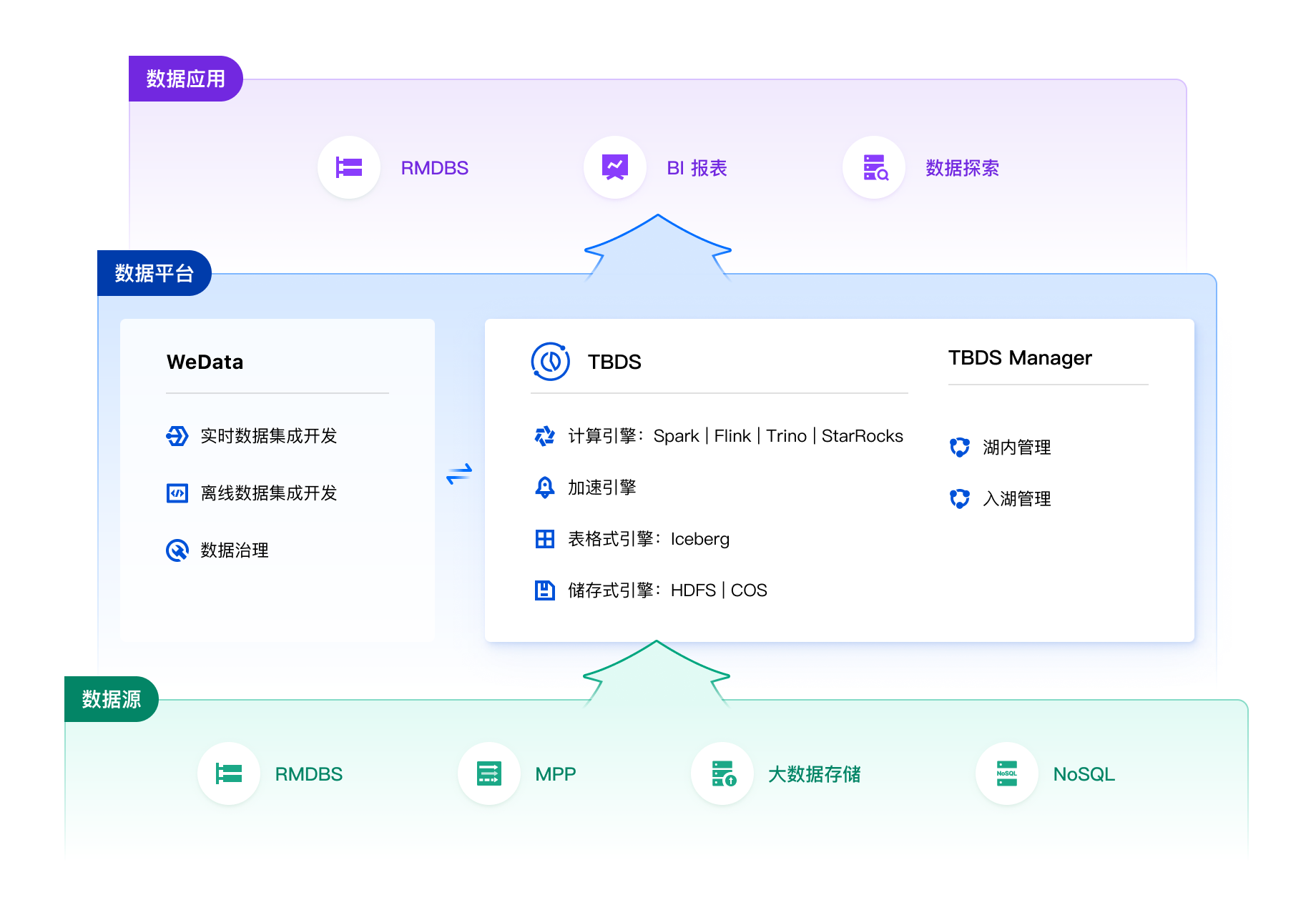1316x915 pixels.
Task: Select Trino in the 计算引擎 row
Action: coord(786,436)
